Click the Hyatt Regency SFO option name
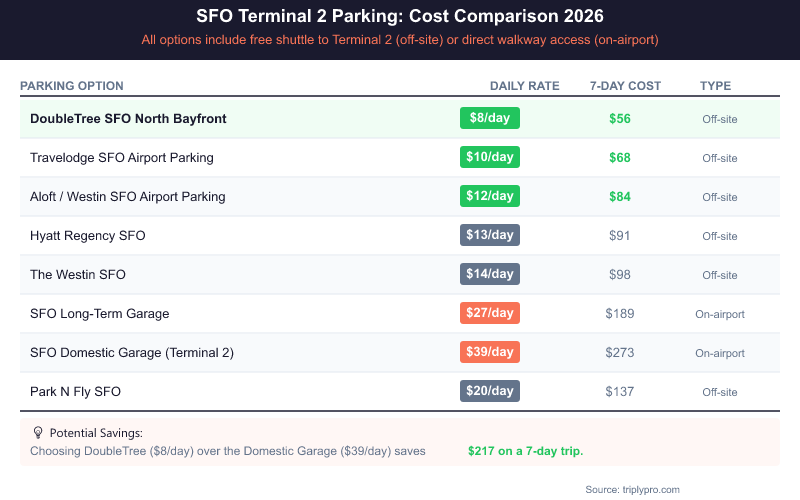The width and height of the screenshot is (800, 500). 88,235
